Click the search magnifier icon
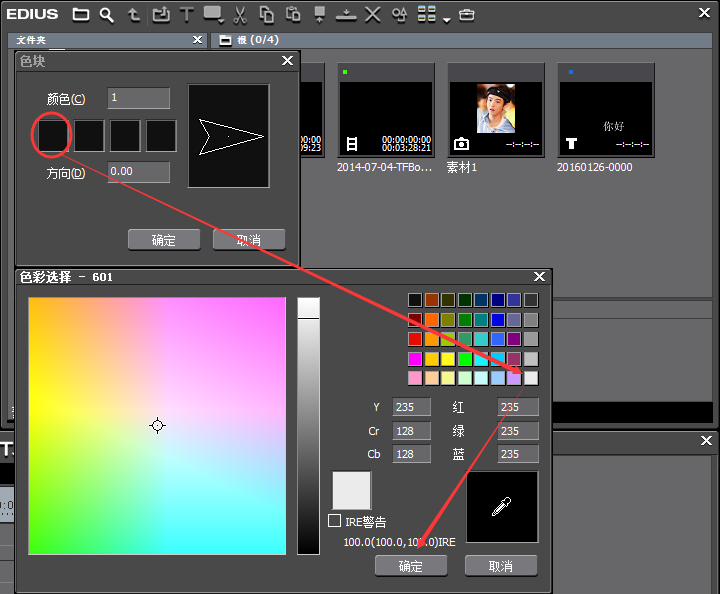This screenshot has width=720, height=594. pos(107,15)
